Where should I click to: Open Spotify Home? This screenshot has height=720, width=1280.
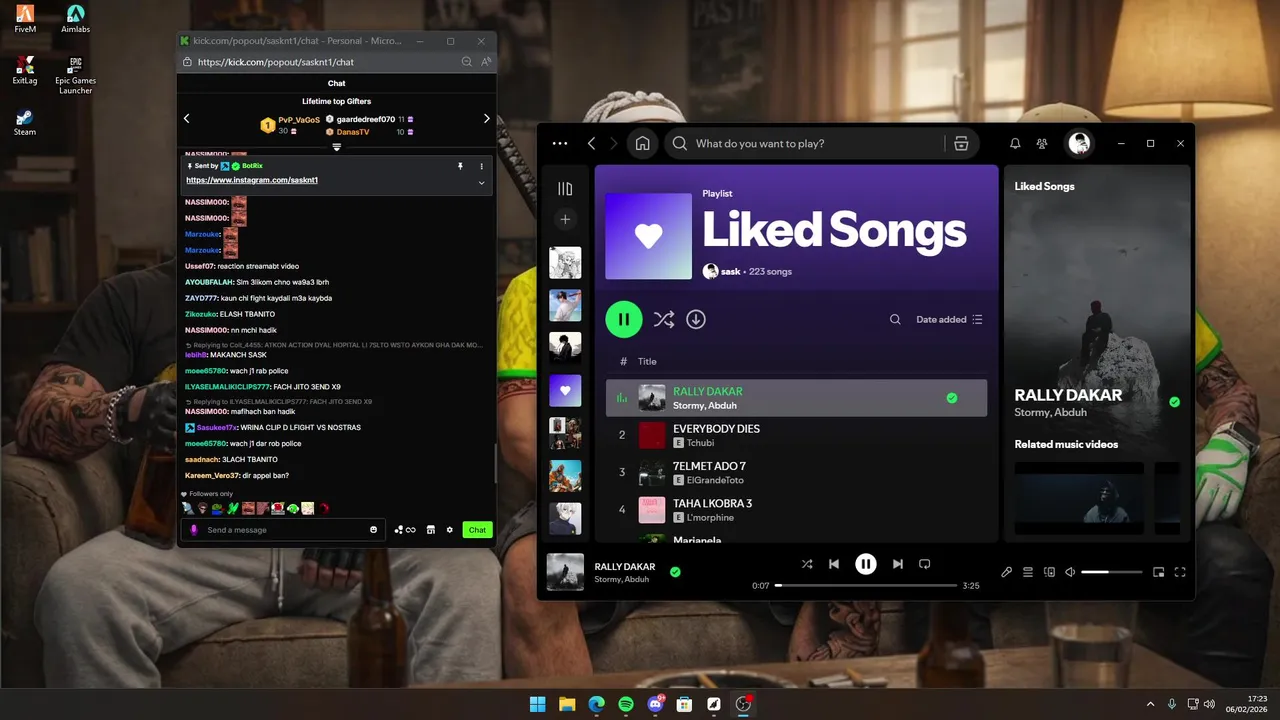click(642, 143)
